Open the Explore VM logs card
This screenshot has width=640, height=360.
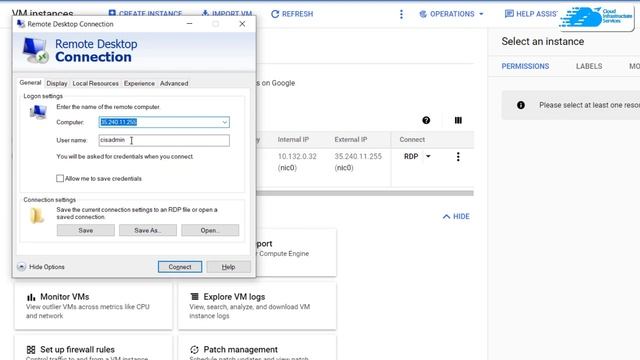257,306
